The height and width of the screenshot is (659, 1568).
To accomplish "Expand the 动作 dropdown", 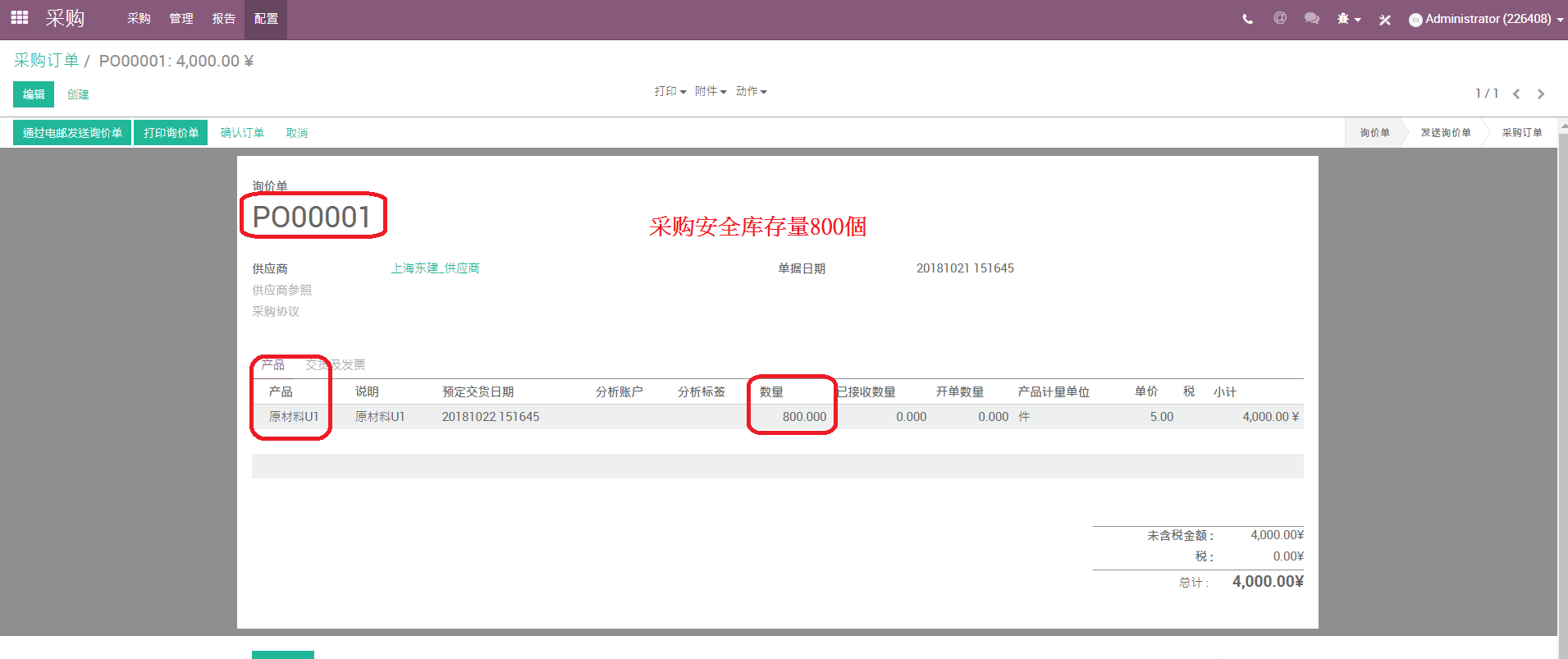I will coord(751,91).
